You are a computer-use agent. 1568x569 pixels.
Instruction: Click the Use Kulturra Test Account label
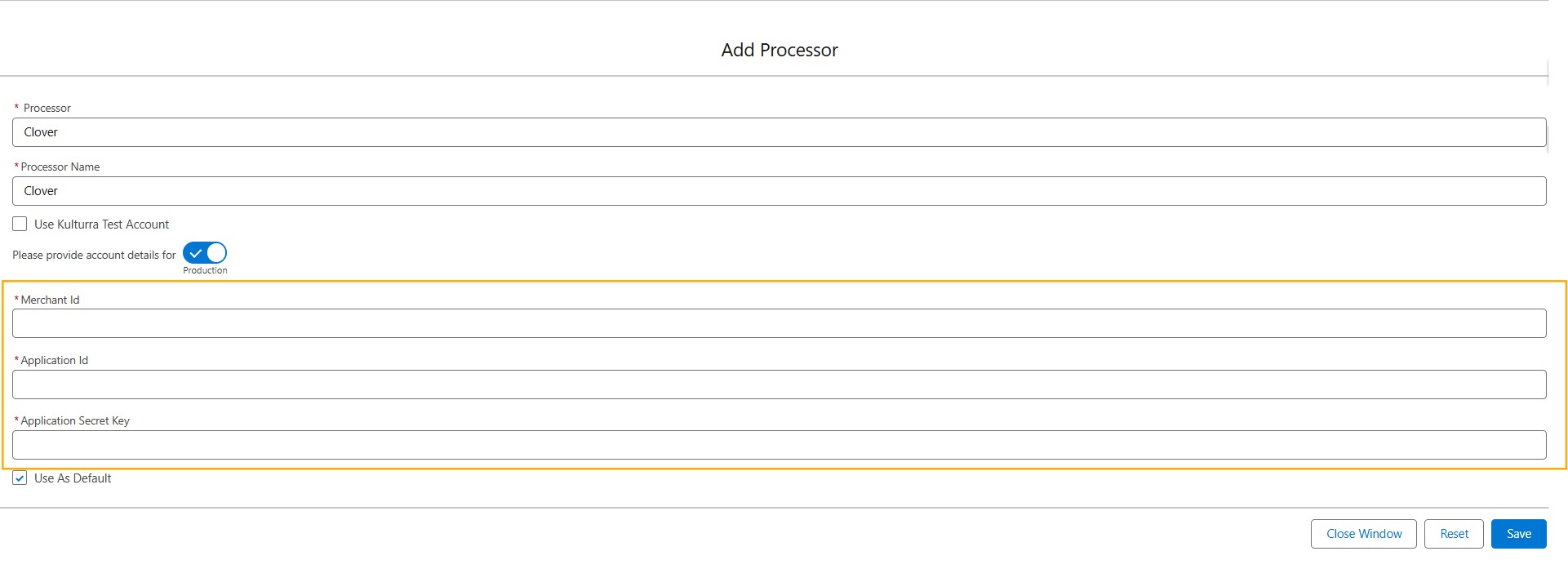click(101, 224)
